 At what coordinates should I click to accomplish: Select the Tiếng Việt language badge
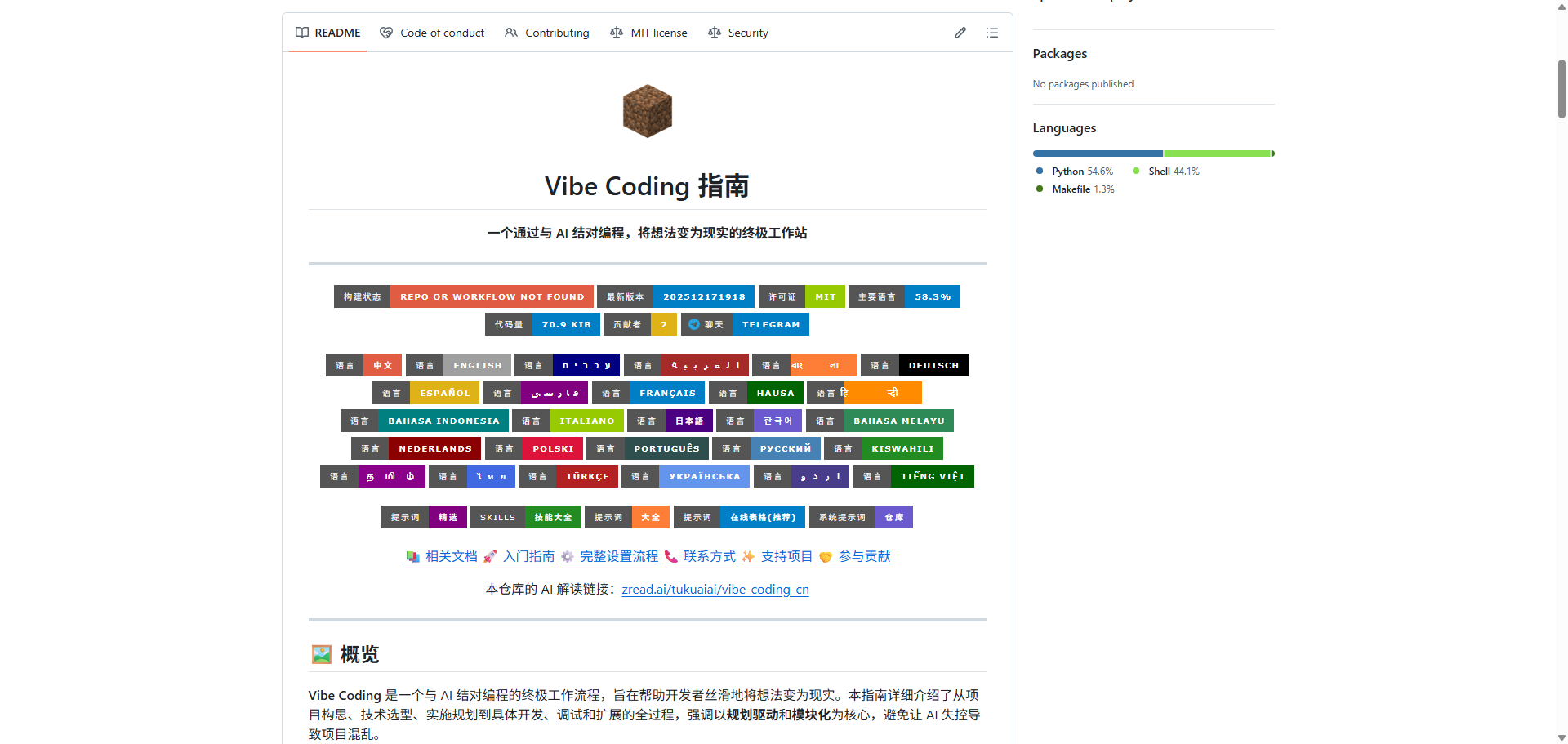click(914, 476)
